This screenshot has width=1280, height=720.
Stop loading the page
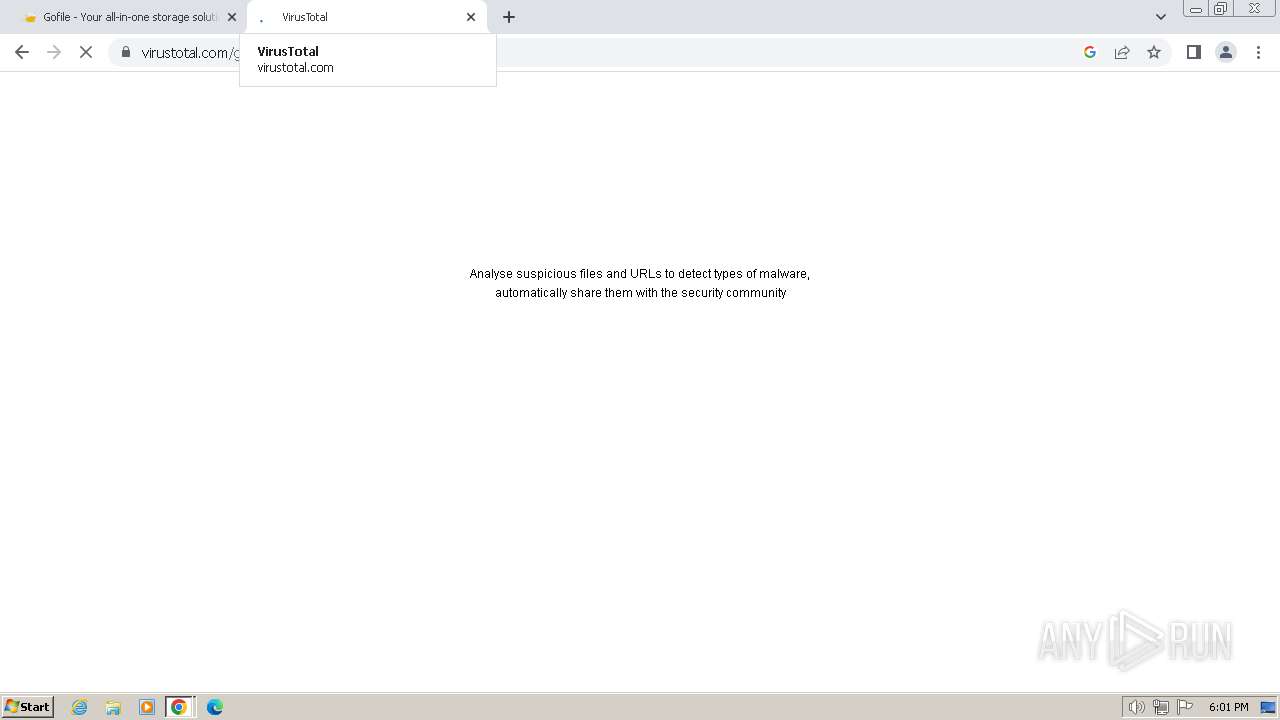tap(86, 53)
